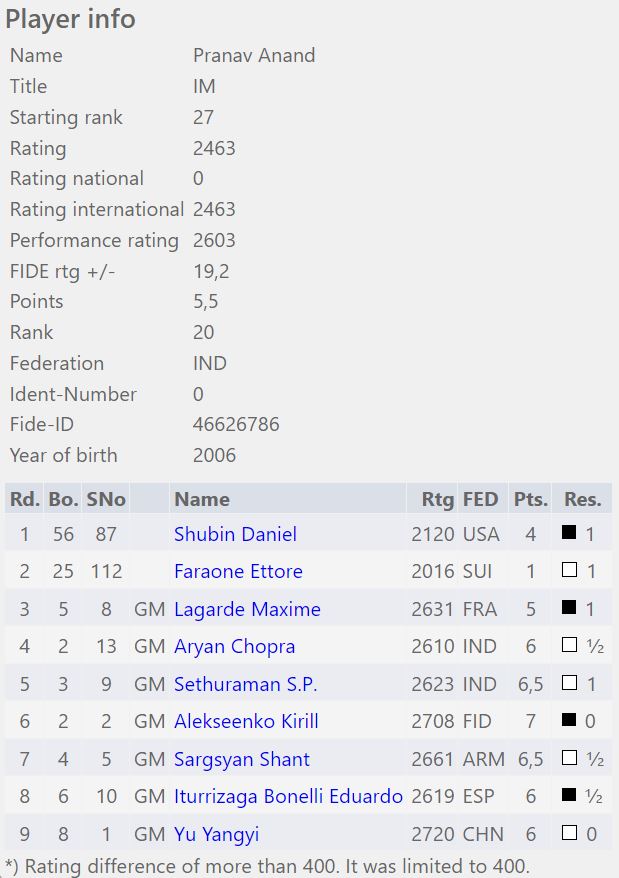The height and width of the screenshot is (878, 619).
Task: Open Aryan Chopra's player info
Action: click(234, 647)
